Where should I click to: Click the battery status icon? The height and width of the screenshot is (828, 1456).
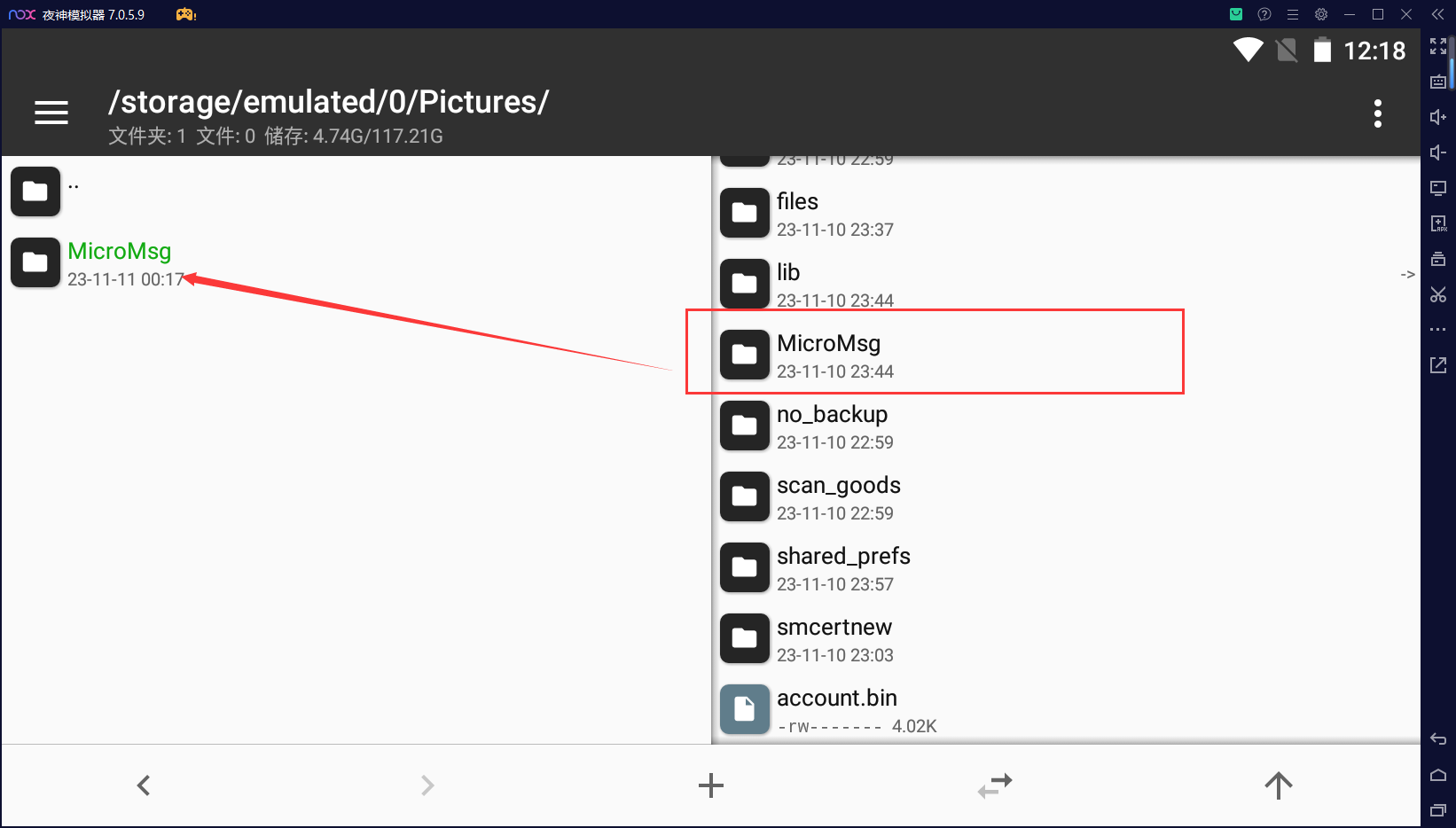(1322, 51)
